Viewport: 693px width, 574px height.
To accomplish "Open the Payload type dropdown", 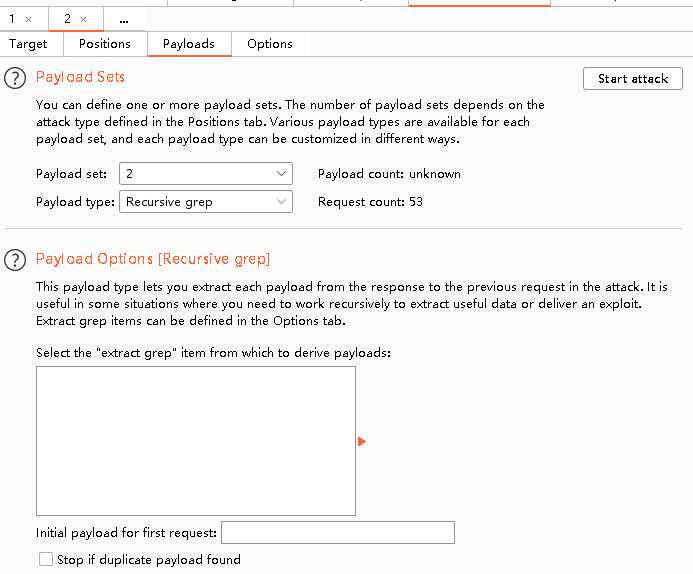I will (x=206, y=201).
